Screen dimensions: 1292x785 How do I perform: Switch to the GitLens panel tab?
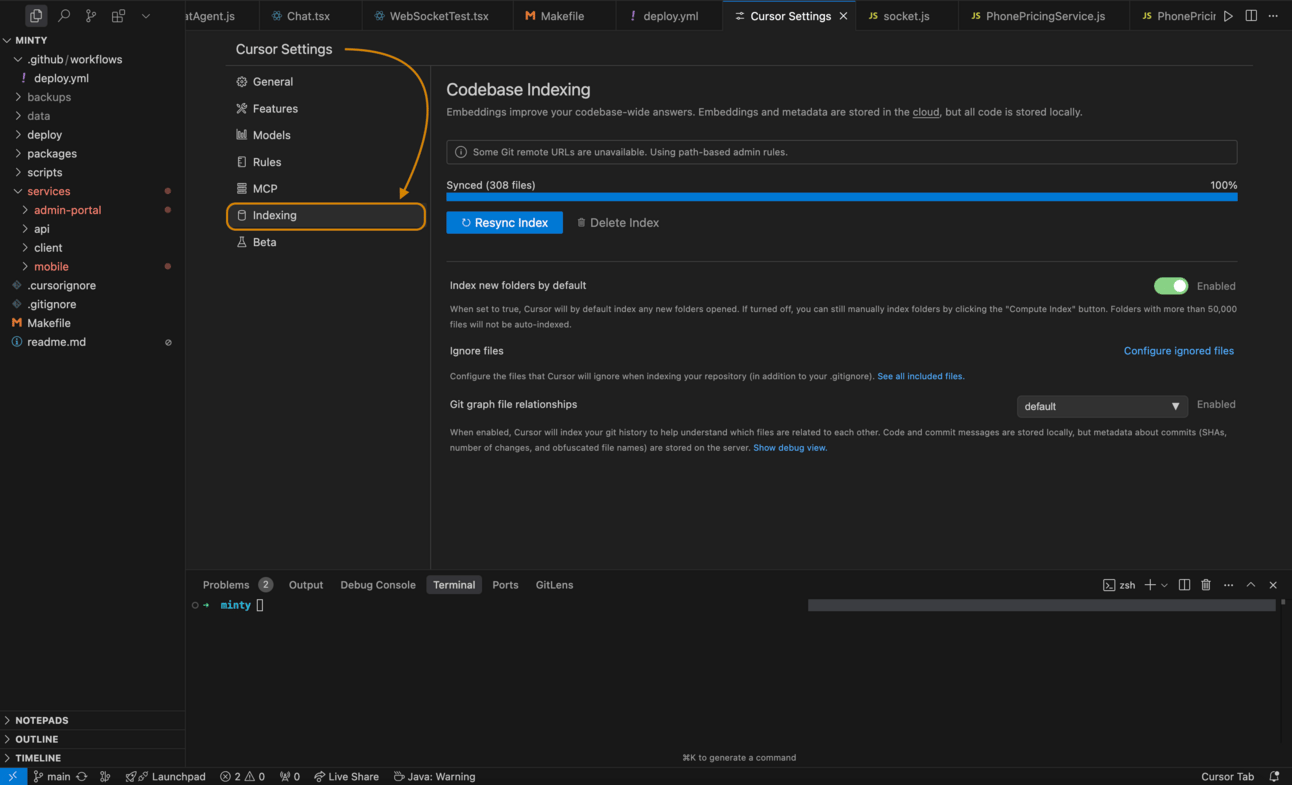coord(554,585)
